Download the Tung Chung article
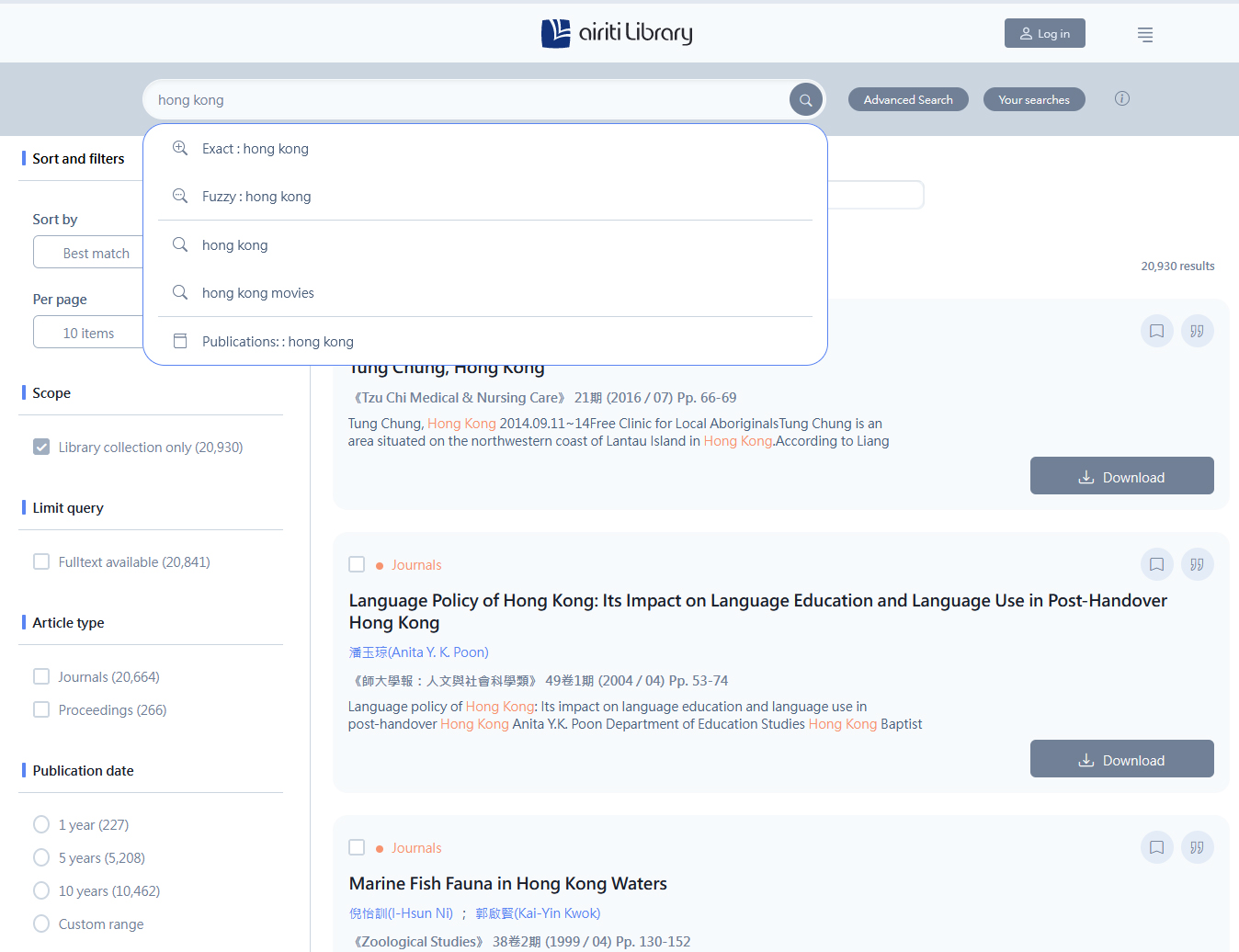The width and height of the screenshot is (1239, 952). [x=1122, y=476]
